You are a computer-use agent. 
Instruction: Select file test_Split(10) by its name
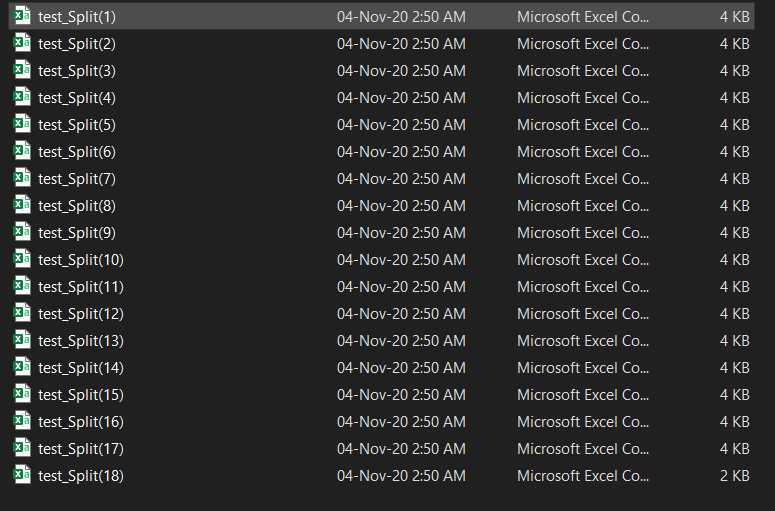81,259
